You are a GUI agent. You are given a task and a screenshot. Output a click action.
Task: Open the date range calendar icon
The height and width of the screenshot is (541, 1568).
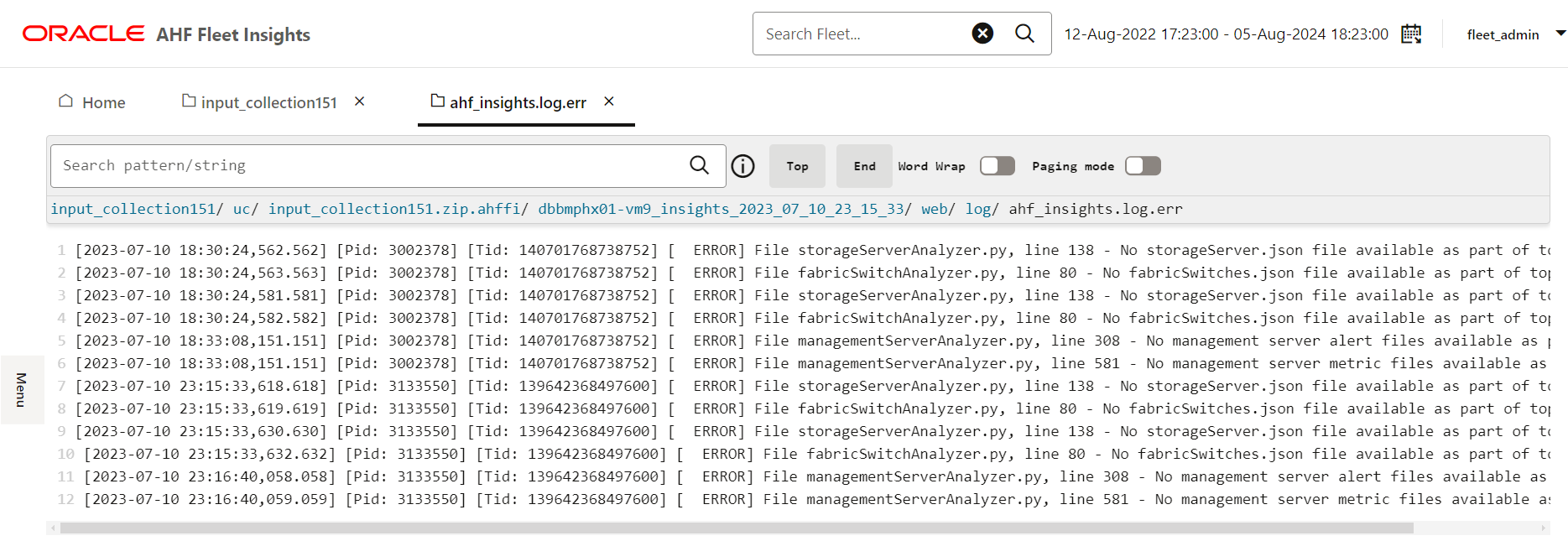pyautogui.click(x=1411, y=34)
